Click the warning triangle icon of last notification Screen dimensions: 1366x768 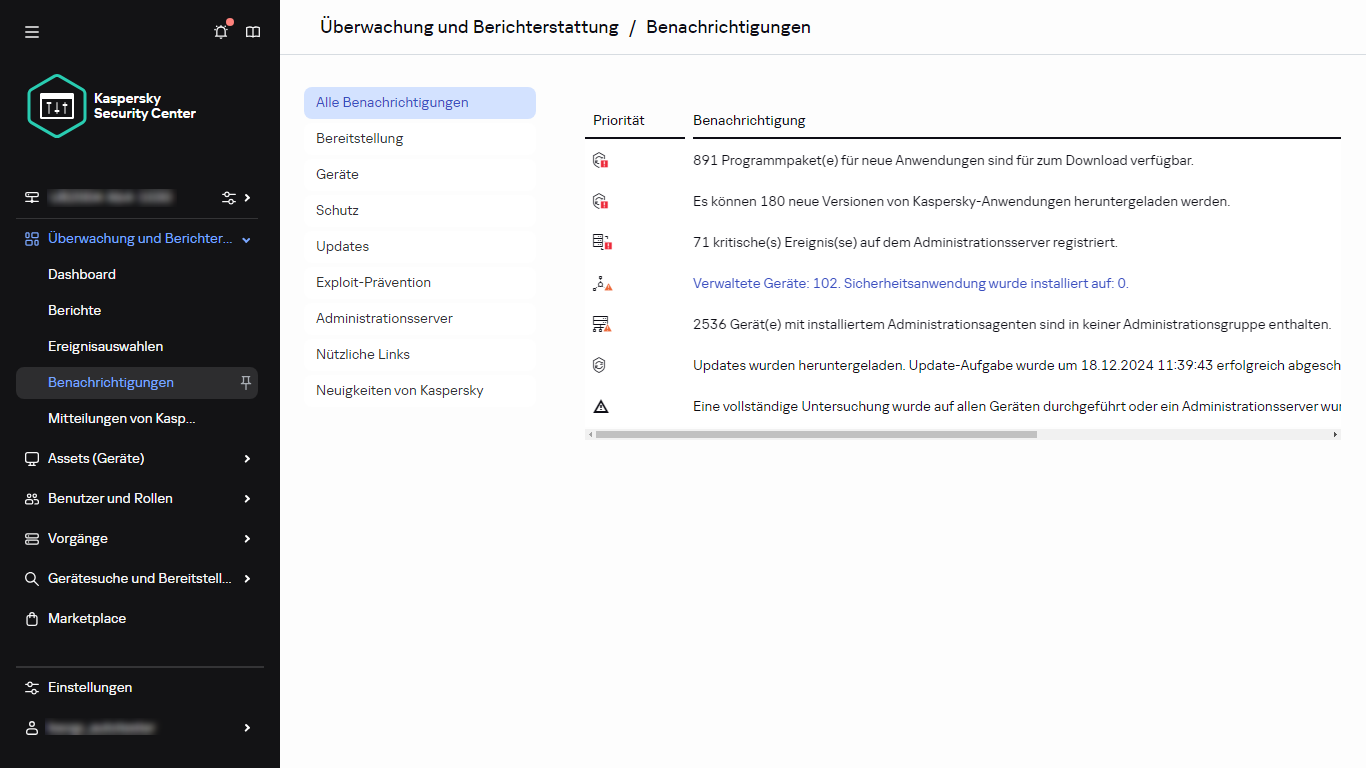[x=600, y=406]
